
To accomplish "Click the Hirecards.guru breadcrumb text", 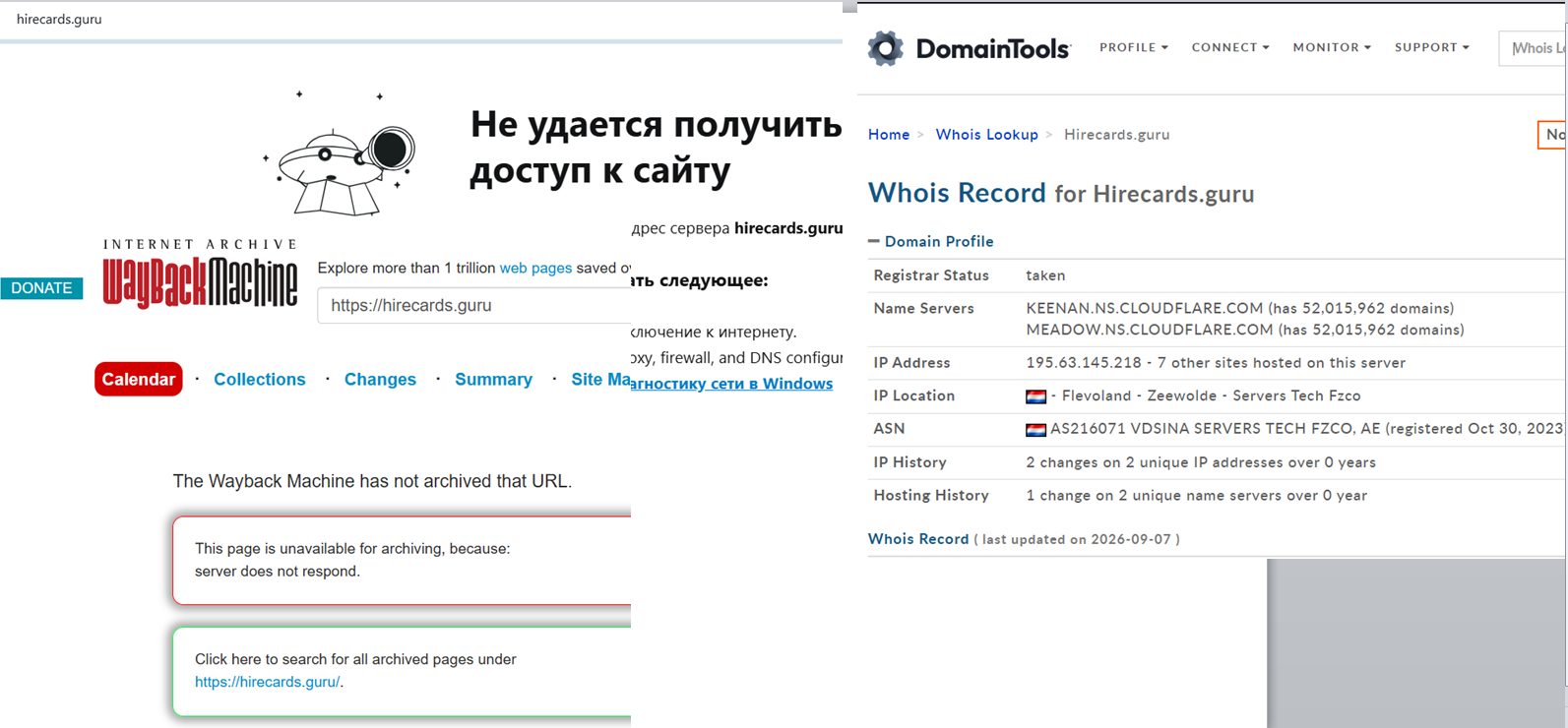I will pos(1116,135).
